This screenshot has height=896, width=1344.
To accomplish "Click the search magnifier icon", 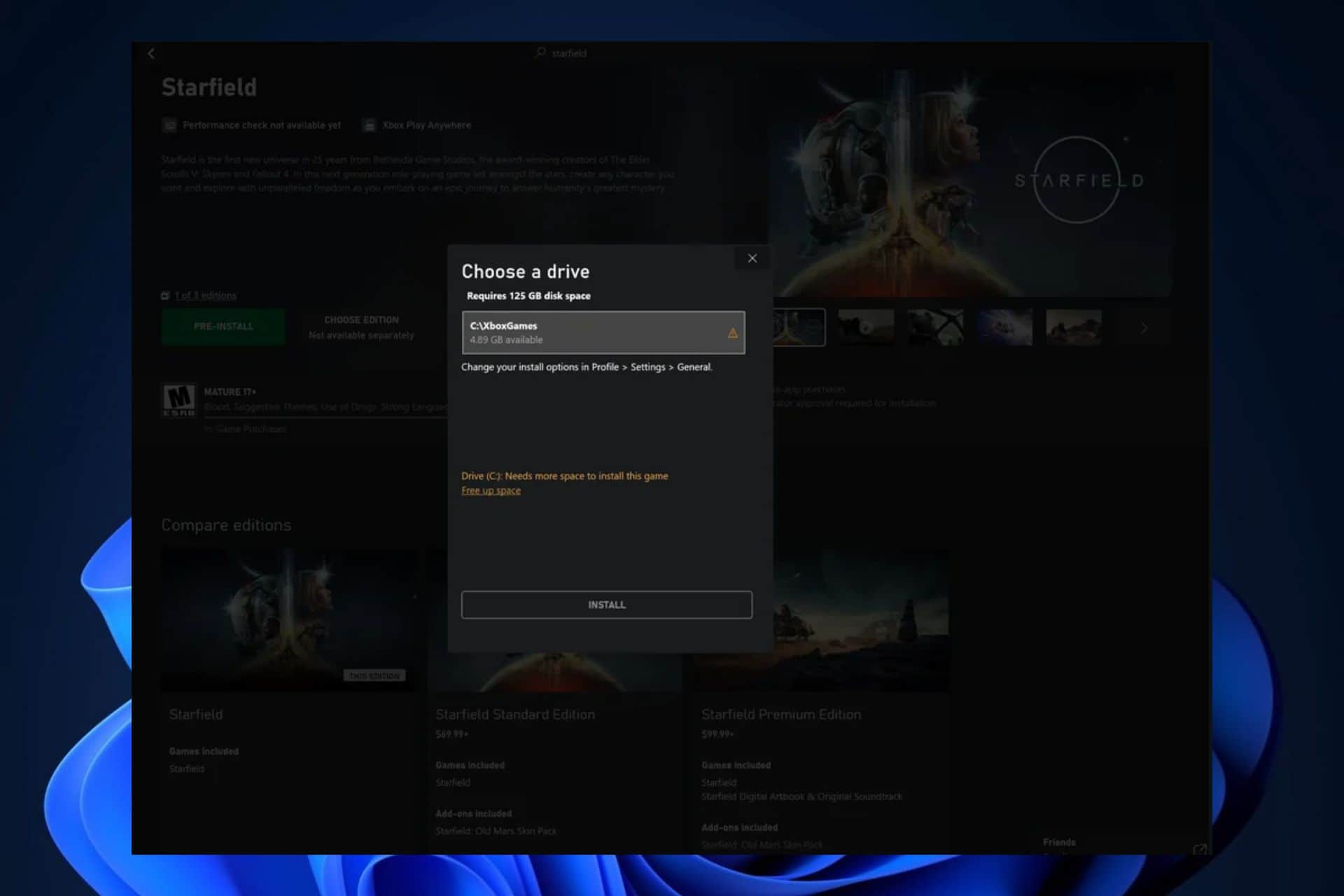I will 540,52.
